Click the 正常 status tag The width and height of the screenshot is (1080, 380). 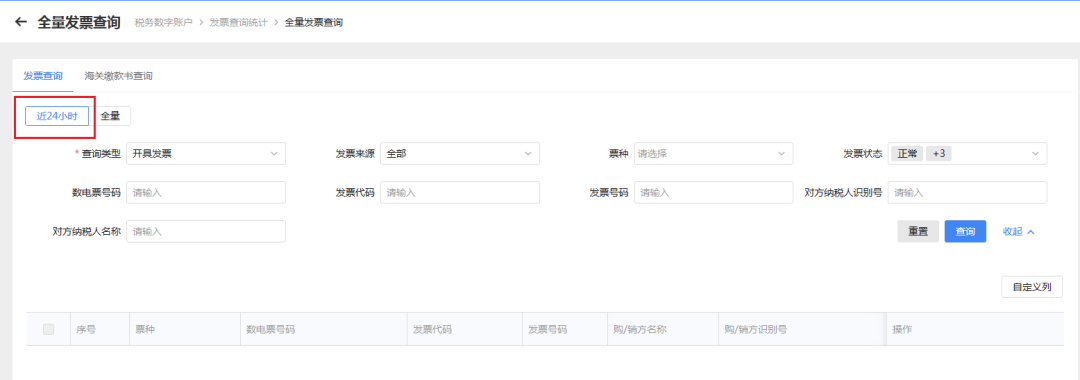point(907,154)
